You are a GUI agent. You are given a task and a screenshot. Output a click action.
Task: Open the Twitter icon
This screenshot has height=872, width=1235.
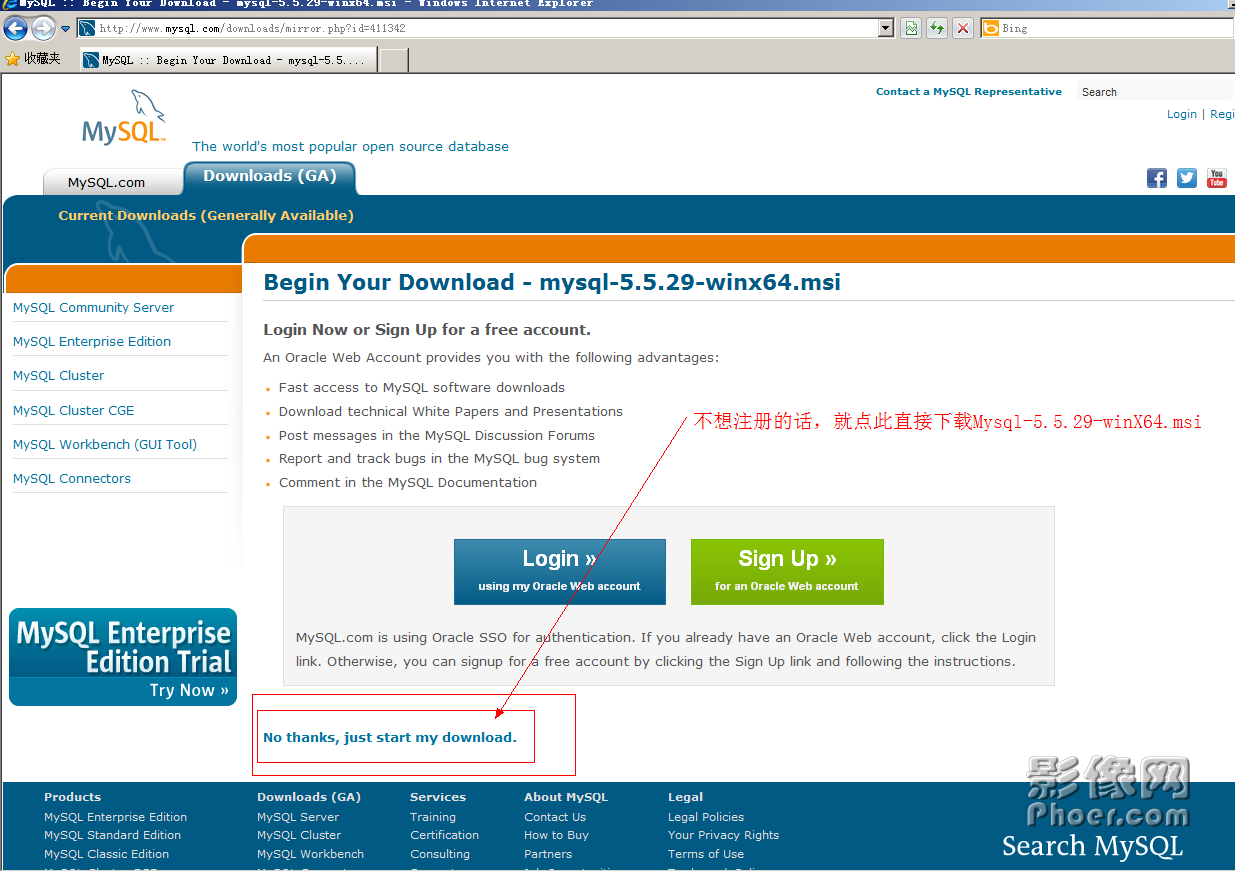point(1187,178)
